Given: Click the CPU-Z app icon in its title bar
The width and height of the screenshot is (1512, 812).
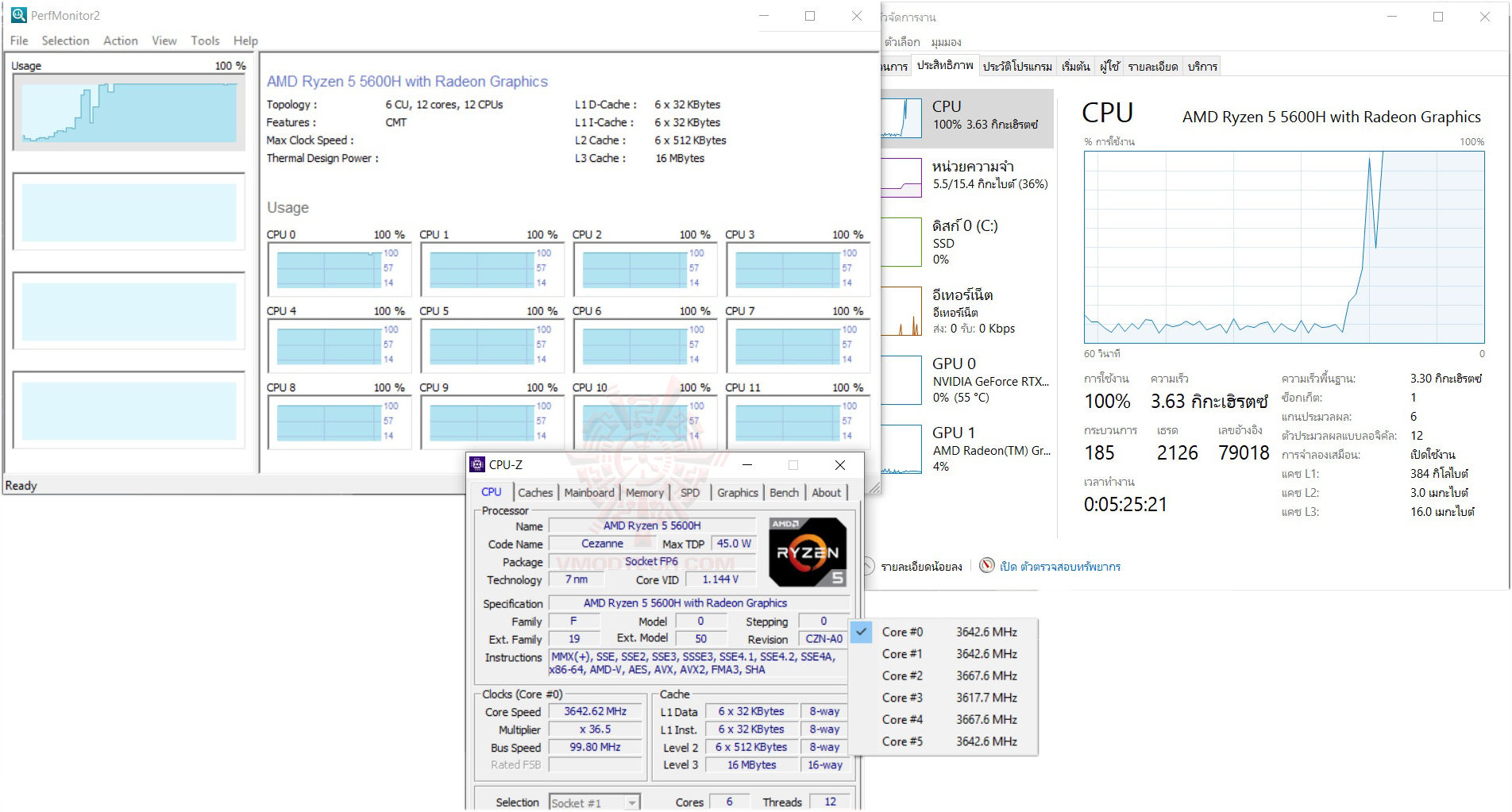Looking at the screenshot, I should tap(477, 464).
